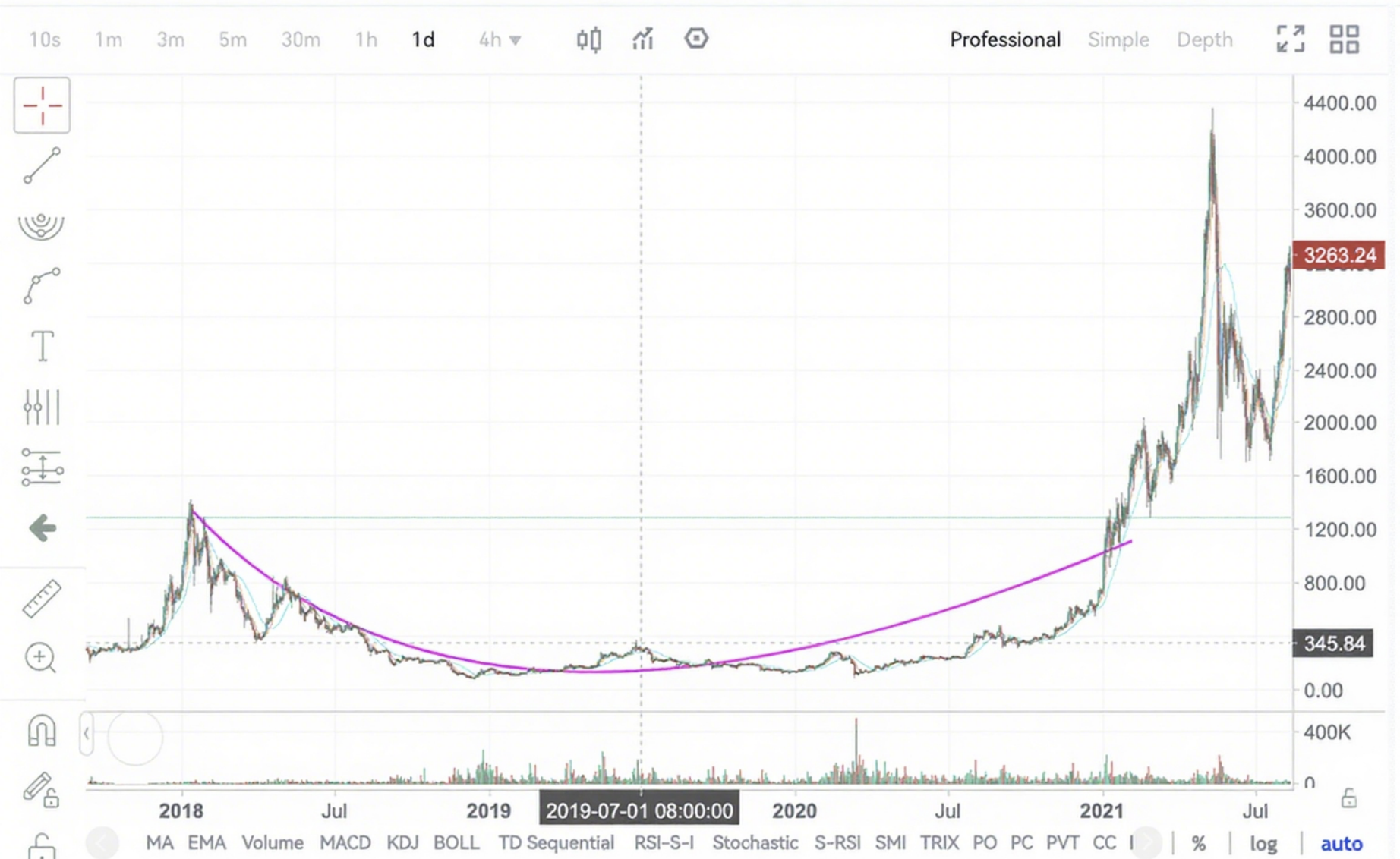Click the 2019-07-01 date marker label
The image size is (1400, 859).
click(639, 810)
